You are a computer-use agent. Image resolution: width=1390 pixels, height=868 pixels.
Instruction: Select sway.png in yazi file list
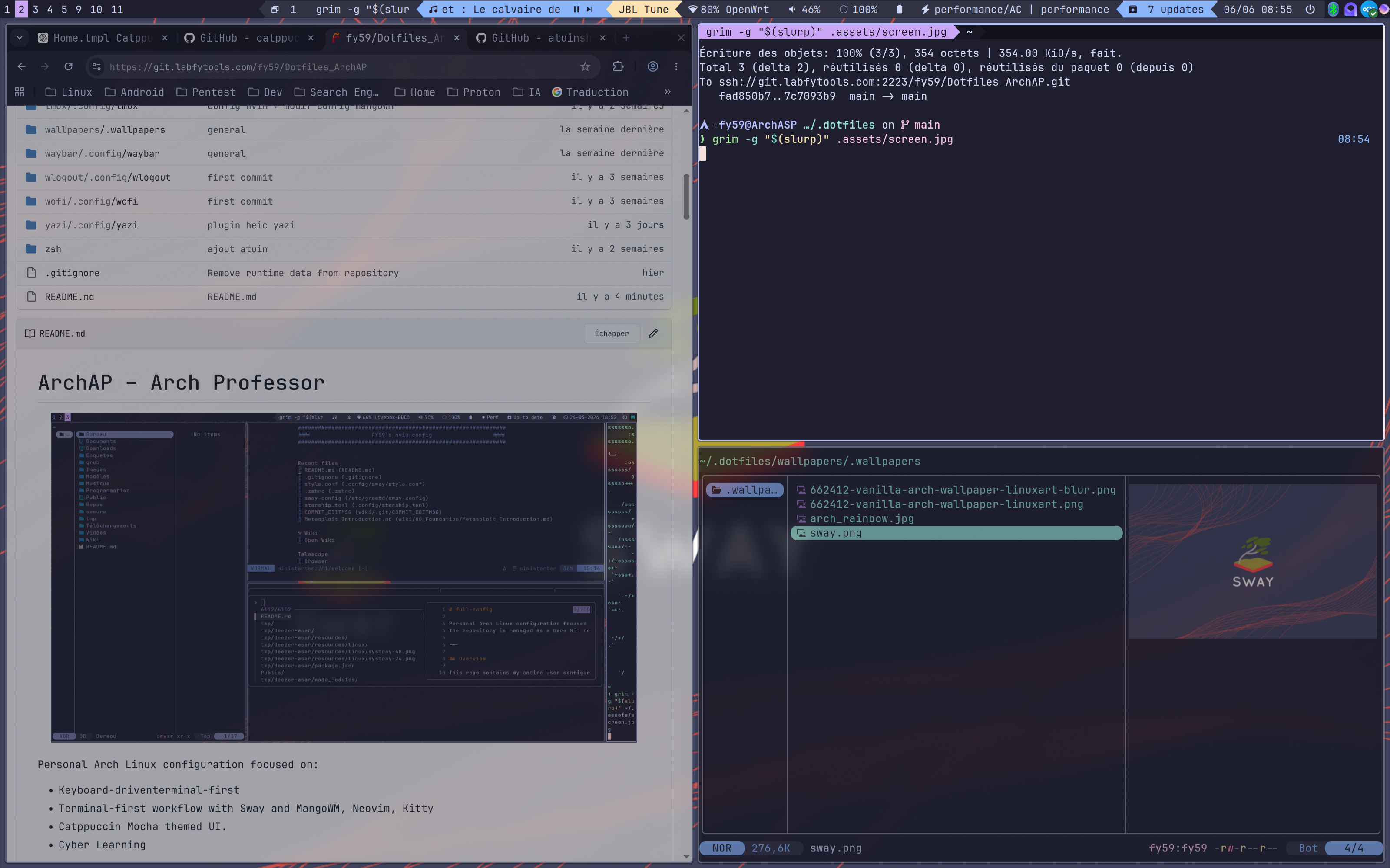coord(956,533)
